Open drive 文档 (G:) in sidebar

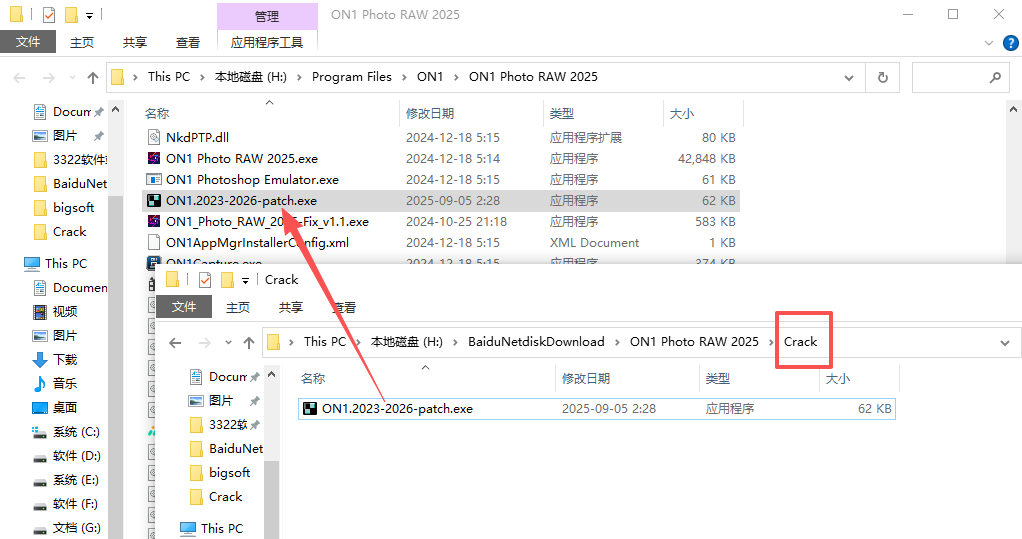tap(66, 528)
